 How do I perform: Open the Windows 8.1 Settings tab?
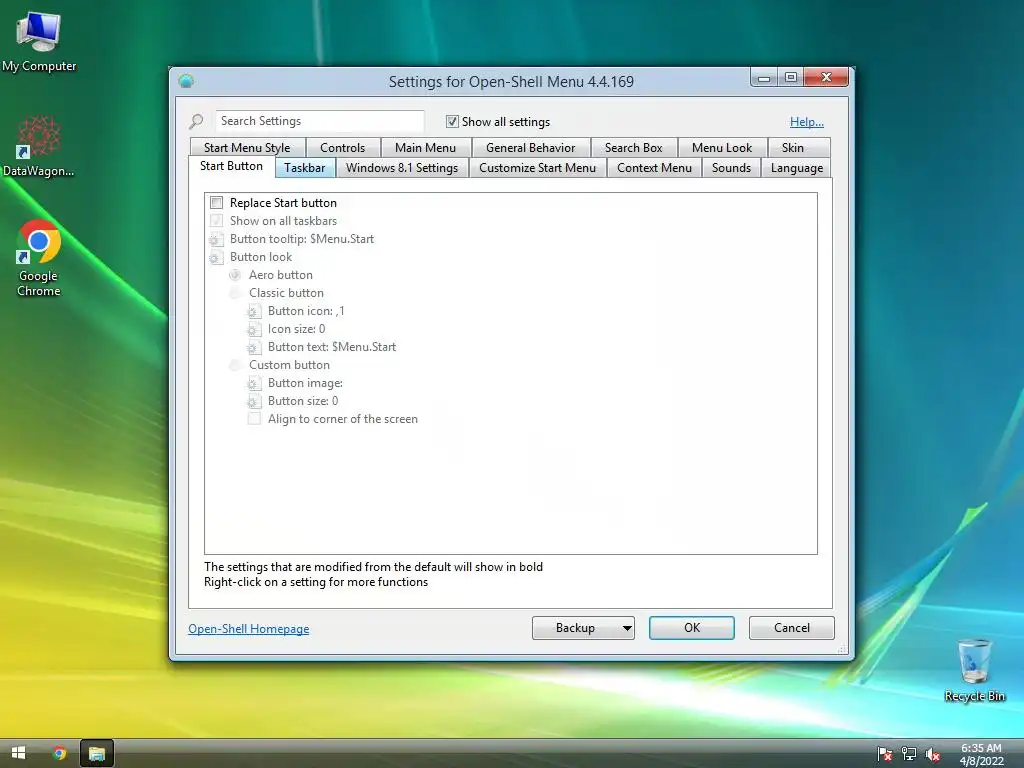point(402,168)
